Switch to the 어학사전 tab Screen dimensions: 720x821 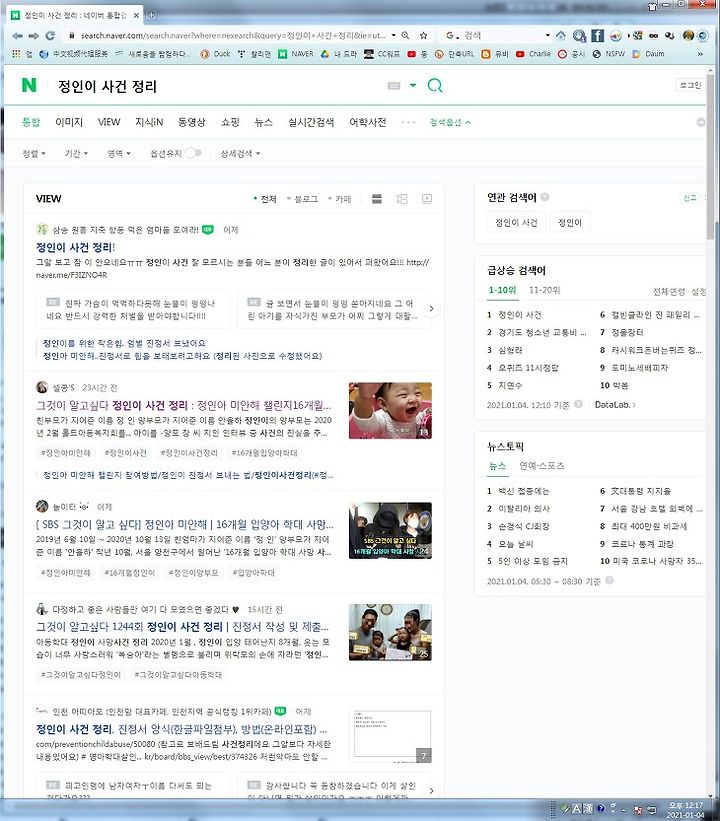(x=368, y=122)
